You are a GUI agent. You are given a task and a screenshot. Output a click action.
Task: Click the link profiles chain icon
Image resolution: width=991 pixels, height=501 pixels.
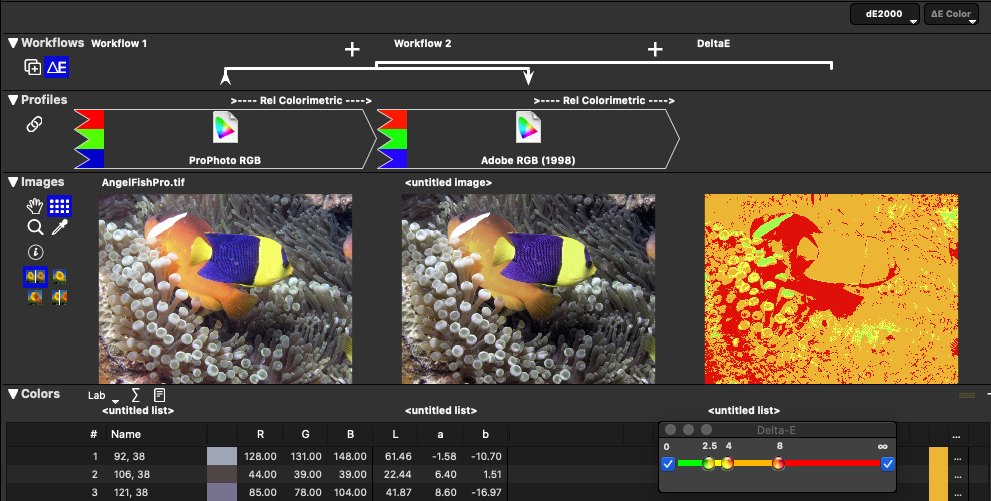coord(34,124)
